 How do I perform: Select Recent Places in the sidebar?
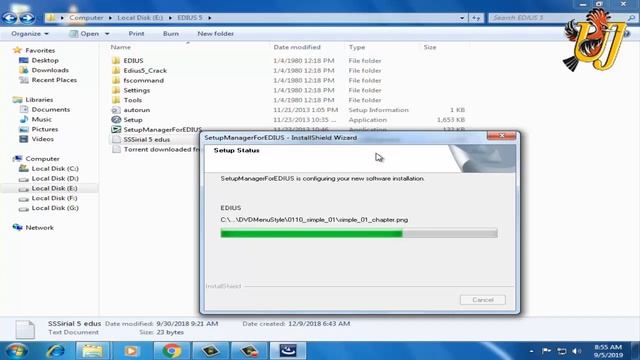pos(54,80)
